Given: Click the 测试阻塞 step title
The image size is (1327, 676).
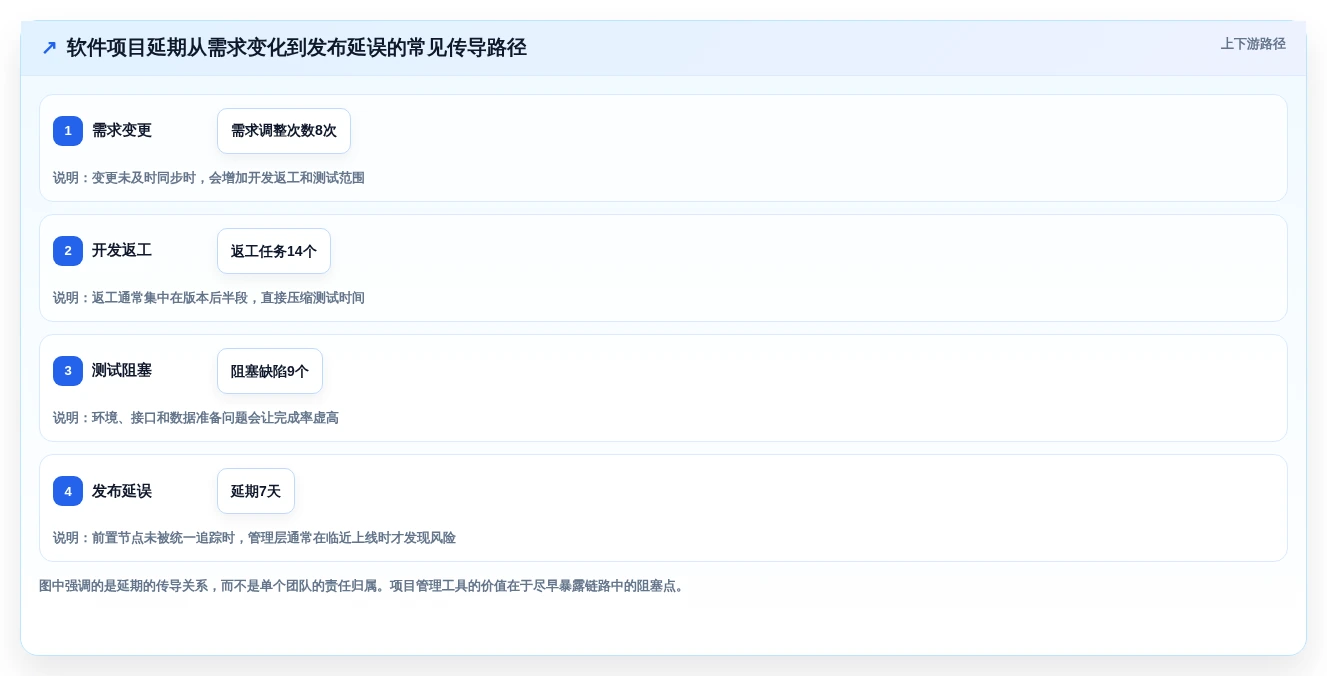Looking at the screenshot, I should pyautogui.click(x=122, y=371).
